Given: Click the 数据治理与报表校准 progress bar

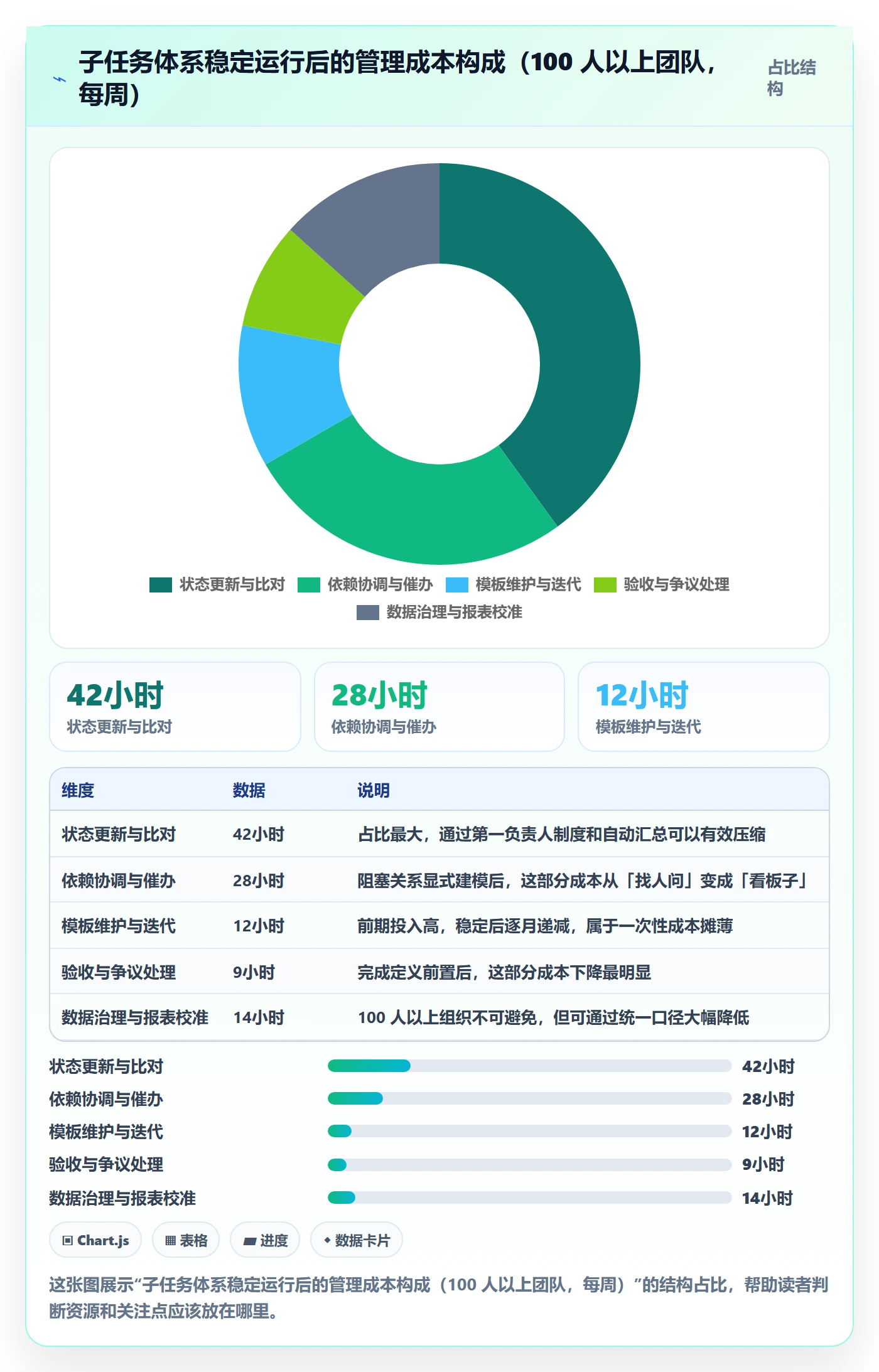Looking at the screenshot, I should click(x=530, y=1198).
